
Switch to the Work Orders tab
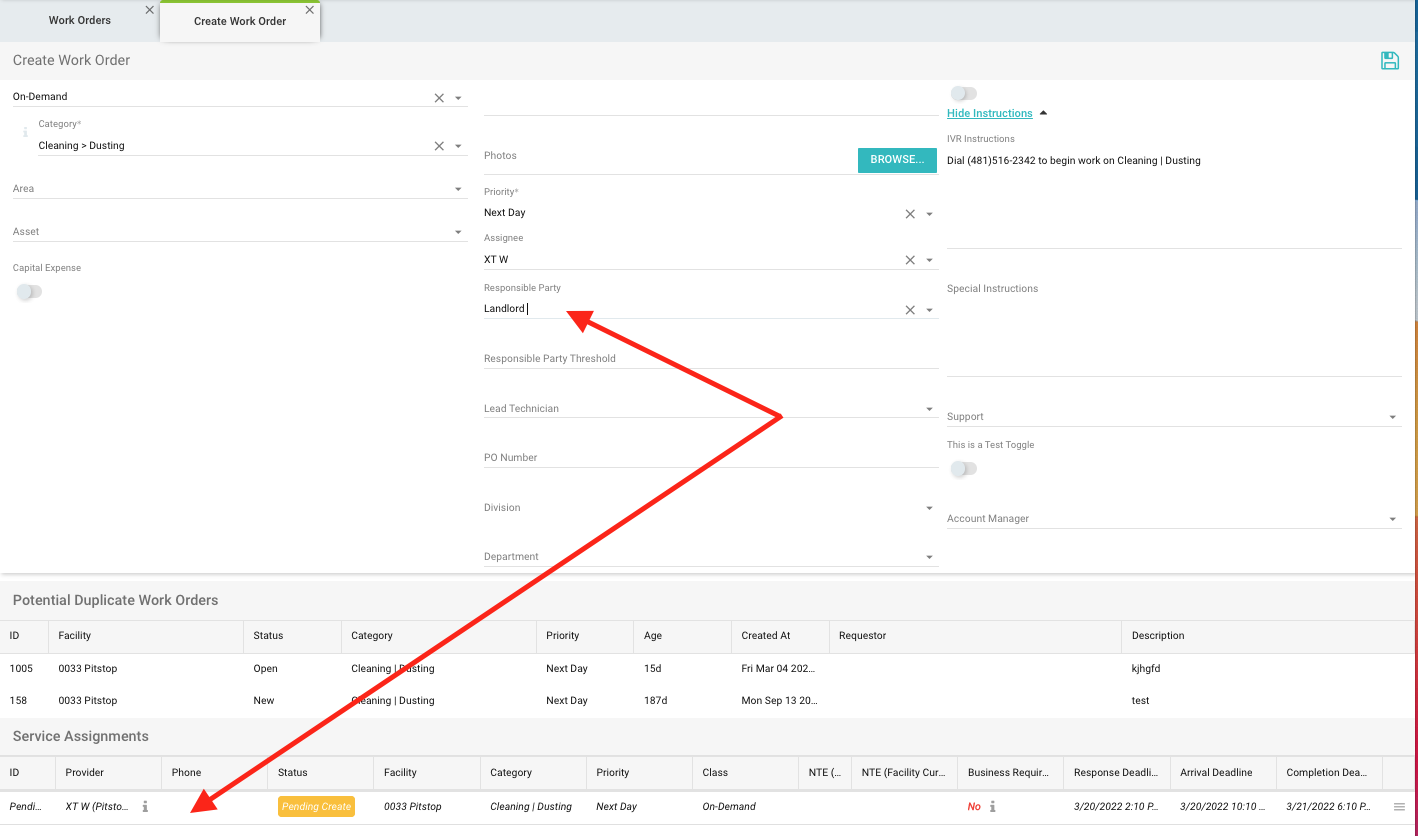click(x=80, y=20)
